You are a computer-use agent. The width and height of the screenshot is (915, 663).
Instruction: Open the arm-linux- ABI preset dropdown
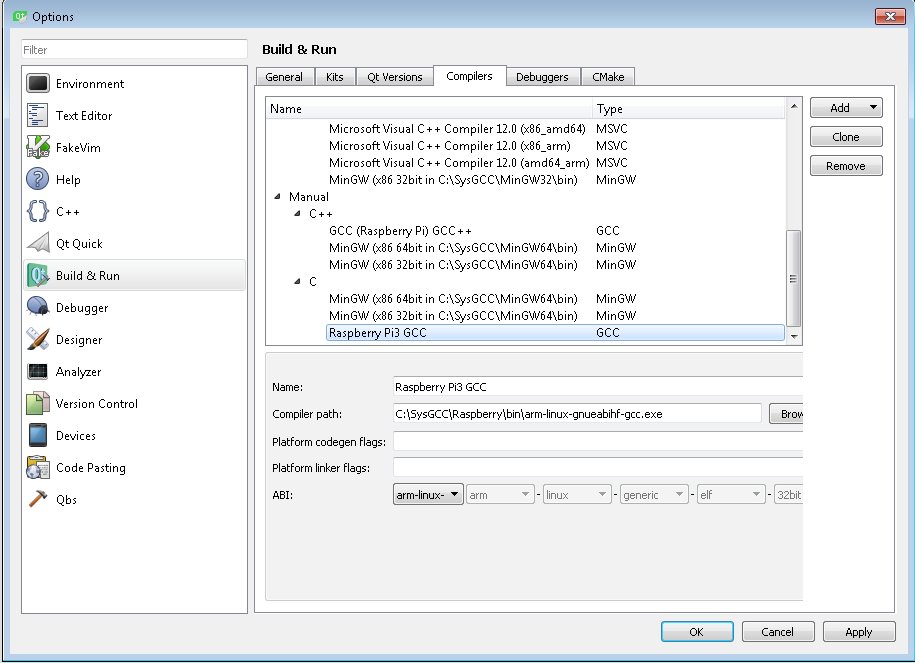[x=428, y=494]
